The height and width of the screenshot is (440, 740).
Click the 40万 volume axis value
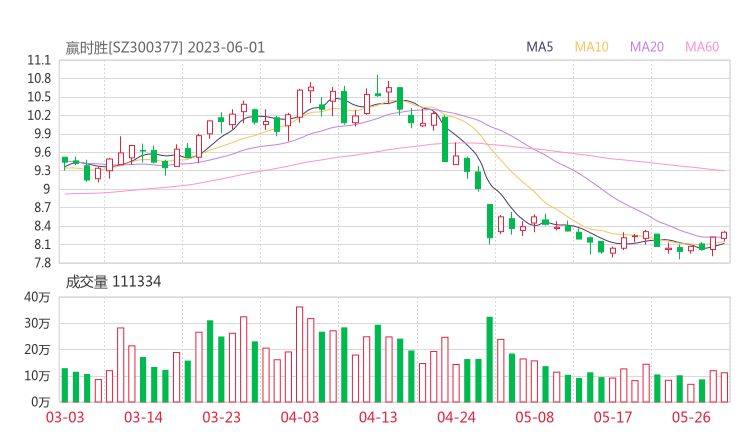point(37,297)
